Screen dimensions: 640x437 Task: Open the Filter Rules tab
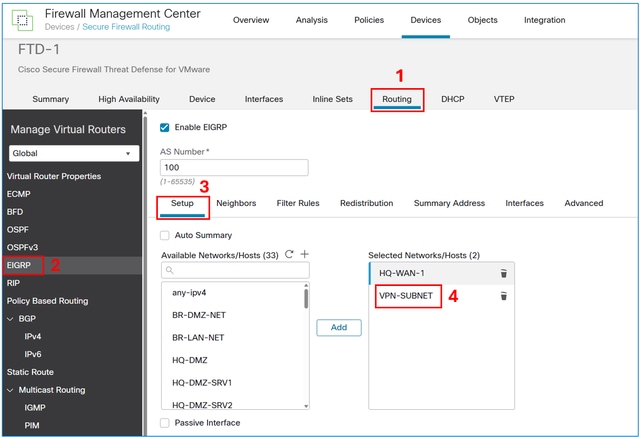[x=298, y=203]
